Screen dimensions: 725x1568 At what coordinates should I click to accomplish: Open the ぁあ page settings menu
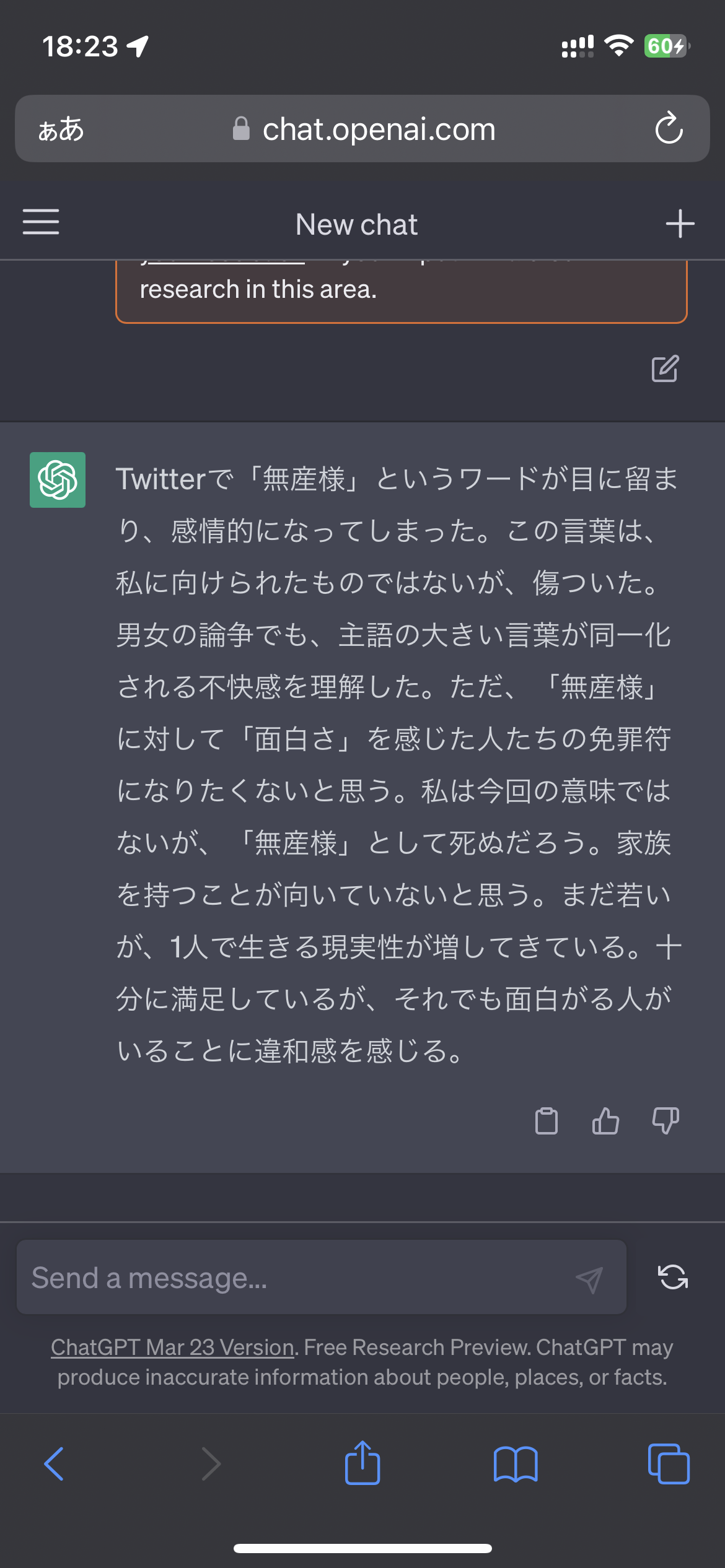click(61, 129)
